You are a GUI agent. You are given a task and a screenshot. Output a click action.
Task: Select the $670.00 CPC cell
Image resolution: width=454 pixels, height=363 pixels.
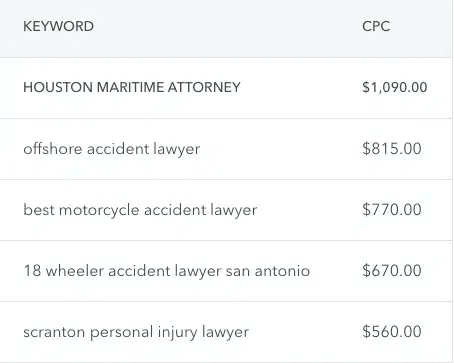[x=392, y=270]
